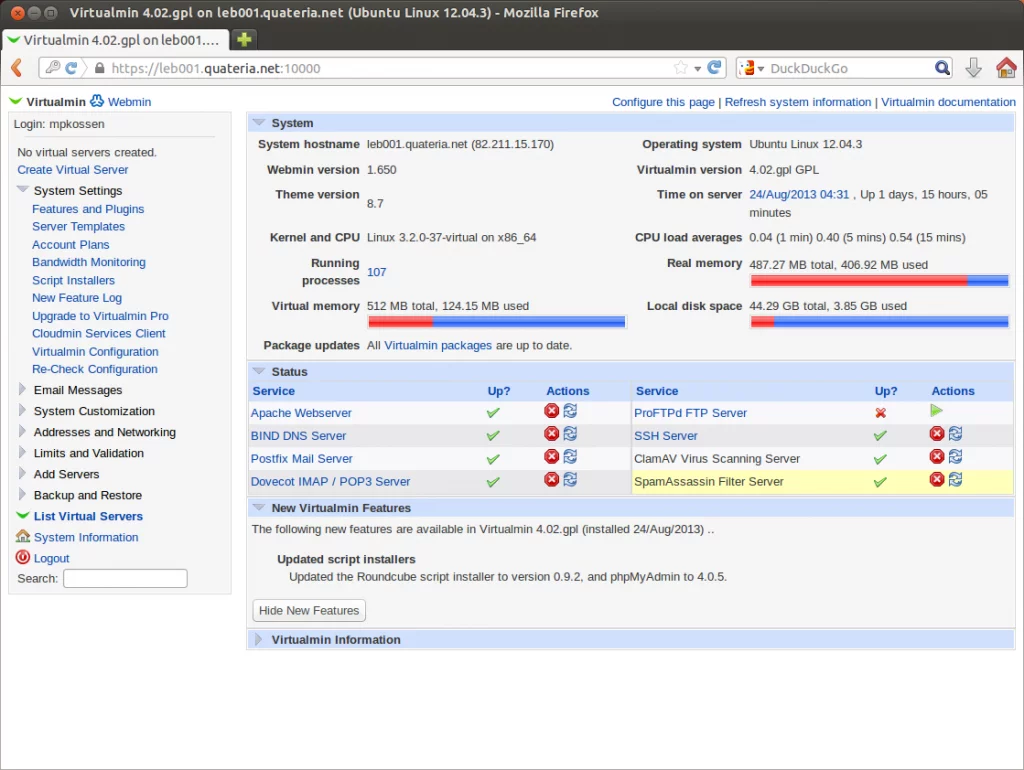Click Create Virtual Server link
This screenshot has height=770, width=1024.
(x=72, y=170)
